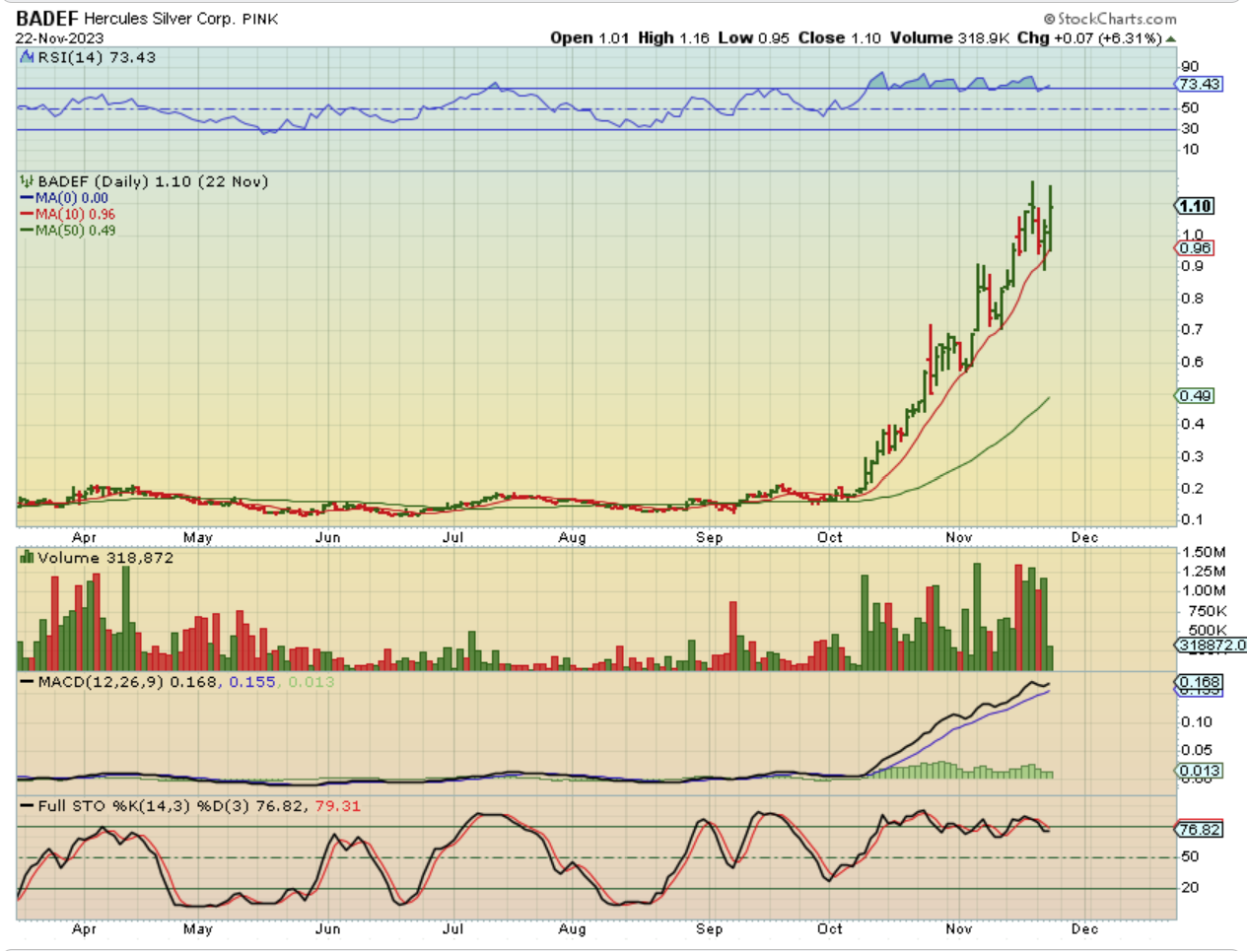Click the Dec label under the price chart
The height and width of the screenshot is (952, 1248).
pyautogui.click(x=1084, y=538)
